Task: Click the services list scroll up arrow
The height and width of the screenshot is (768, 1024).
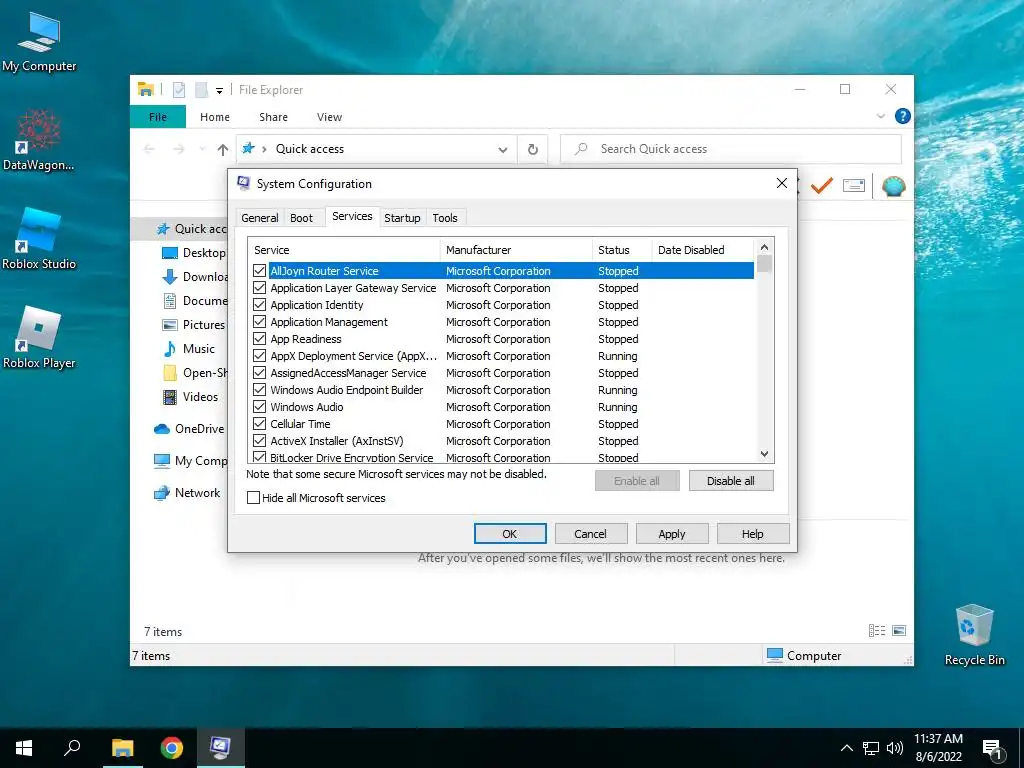Action: click(764, 247)
